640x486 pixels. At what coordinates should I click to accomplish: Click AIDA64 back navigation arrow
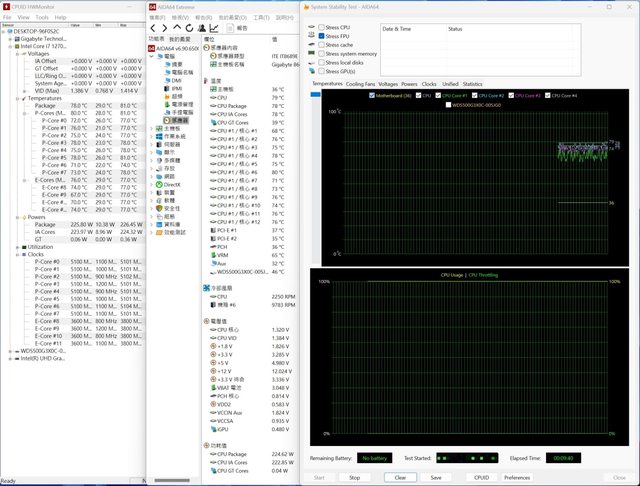153,28
